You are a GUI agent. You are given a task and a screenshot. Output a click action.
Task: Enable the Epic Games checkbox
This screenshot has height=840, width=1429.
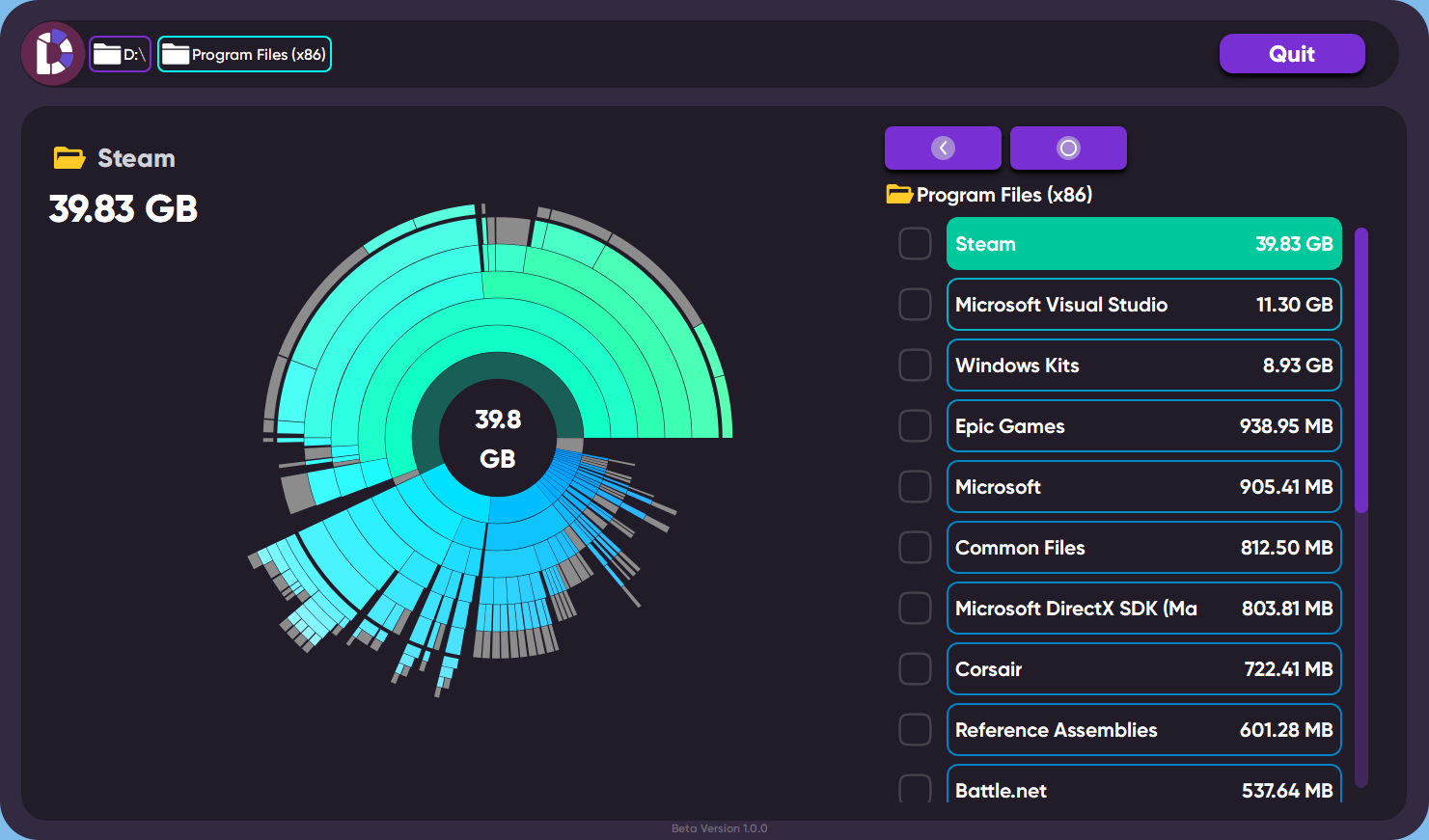point(915,426)
